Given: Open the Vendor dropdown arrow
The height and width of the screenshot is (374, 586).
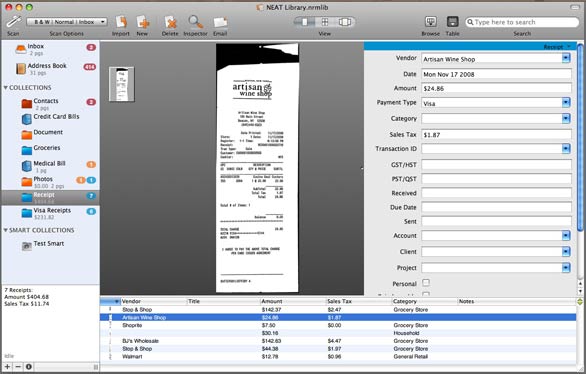Looking at the screenshot, I should point(566,58).
